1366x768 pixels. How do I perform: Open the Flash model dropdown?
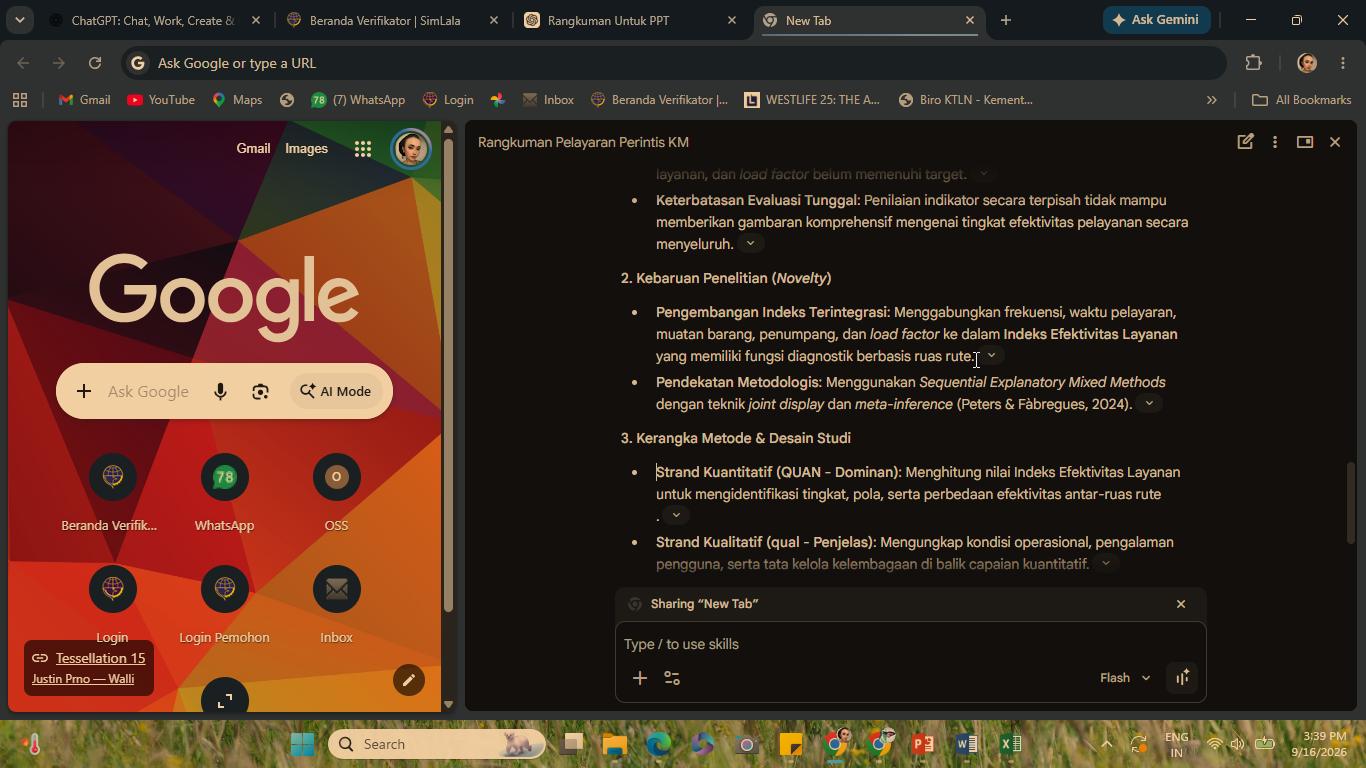pyautogui.click(x=1125, y=678)
